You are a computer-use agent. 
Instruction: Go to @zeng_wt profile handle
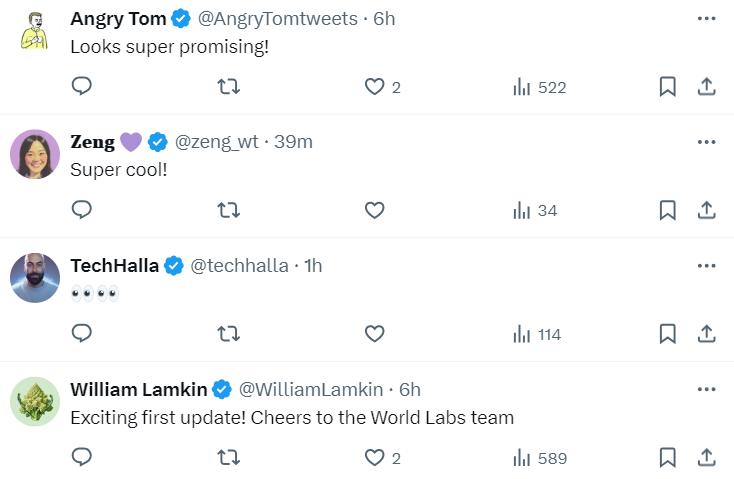[217, 142]
